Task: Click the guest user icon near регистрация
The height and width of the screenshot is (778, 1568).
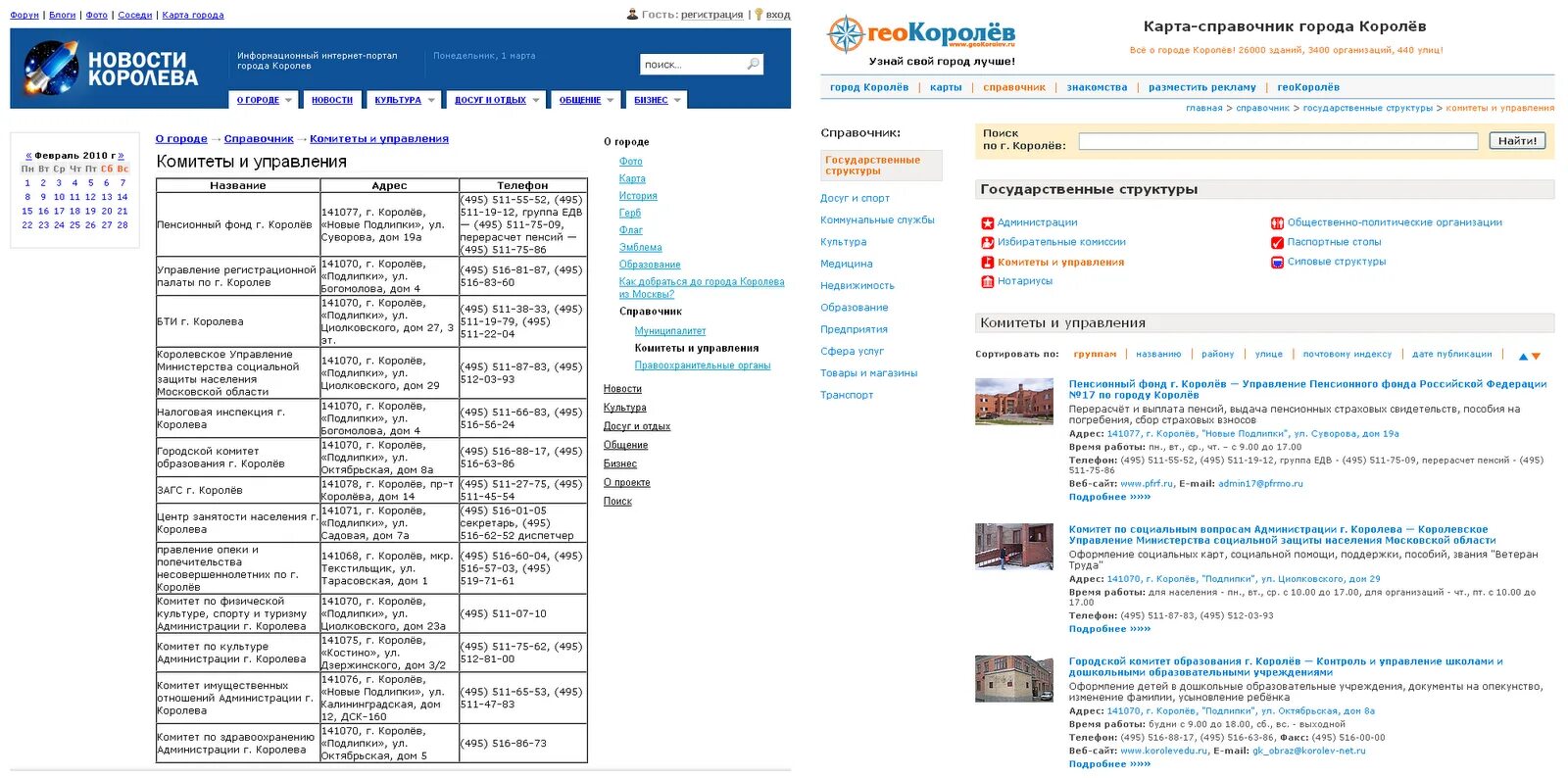Action: [x=632, y=14]
